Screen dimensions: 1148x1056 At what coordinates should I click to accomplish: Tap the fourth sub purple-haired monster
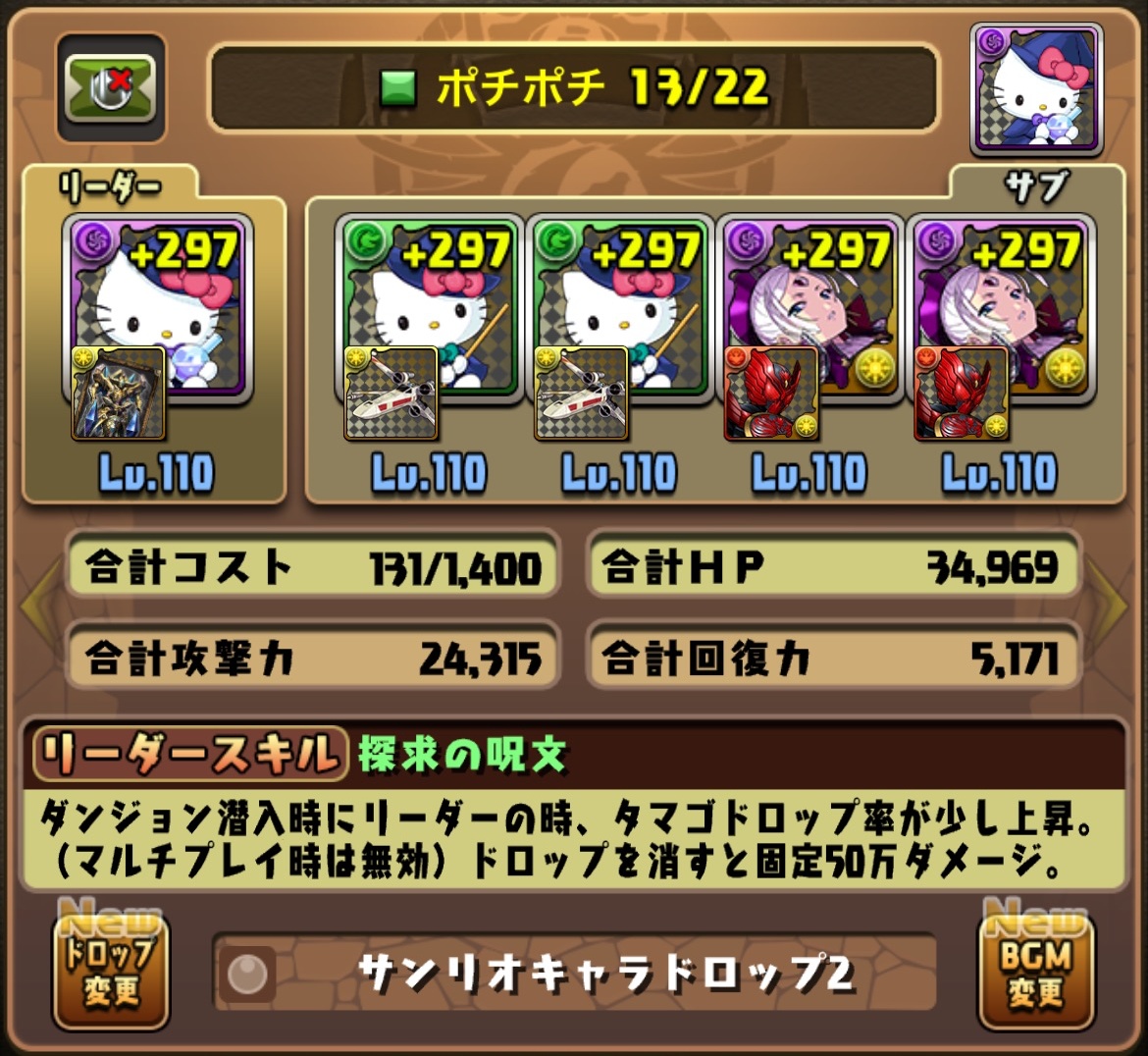1001,308
